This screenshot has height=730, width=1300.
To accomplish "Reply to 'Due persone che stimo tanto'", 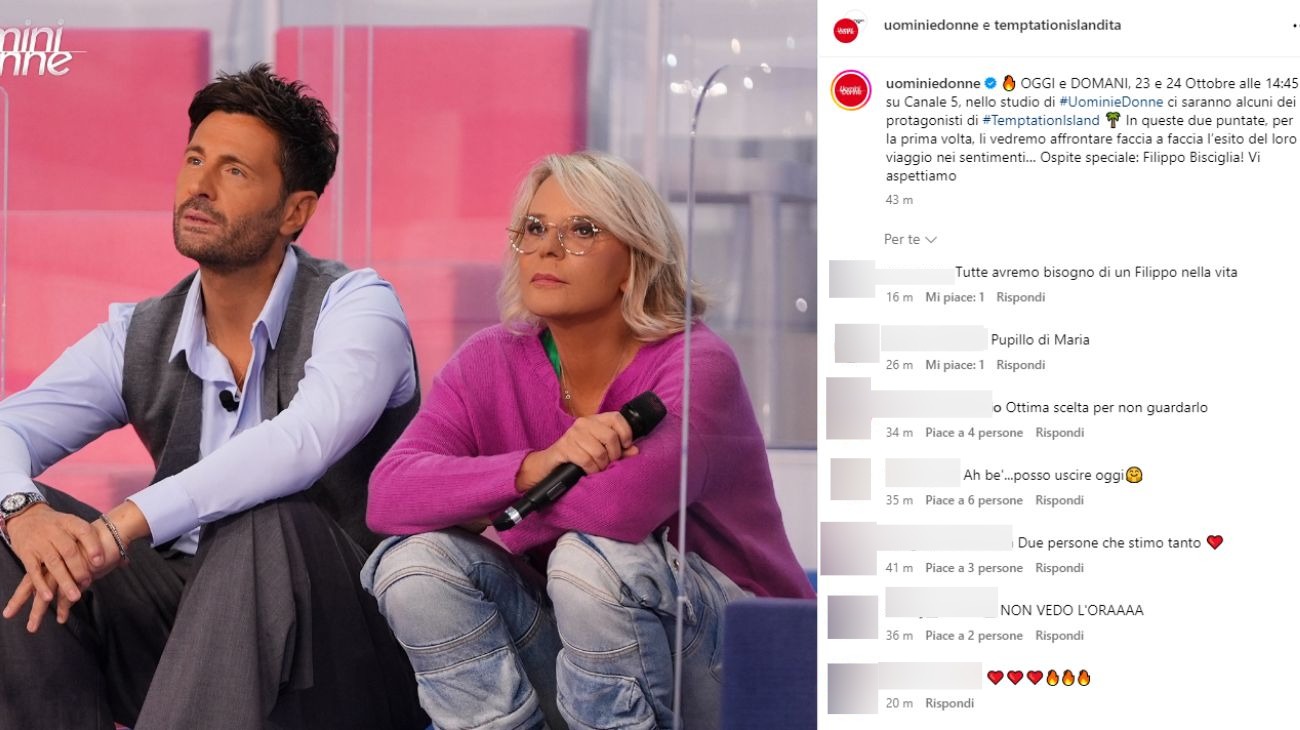I will (1060, 568).
